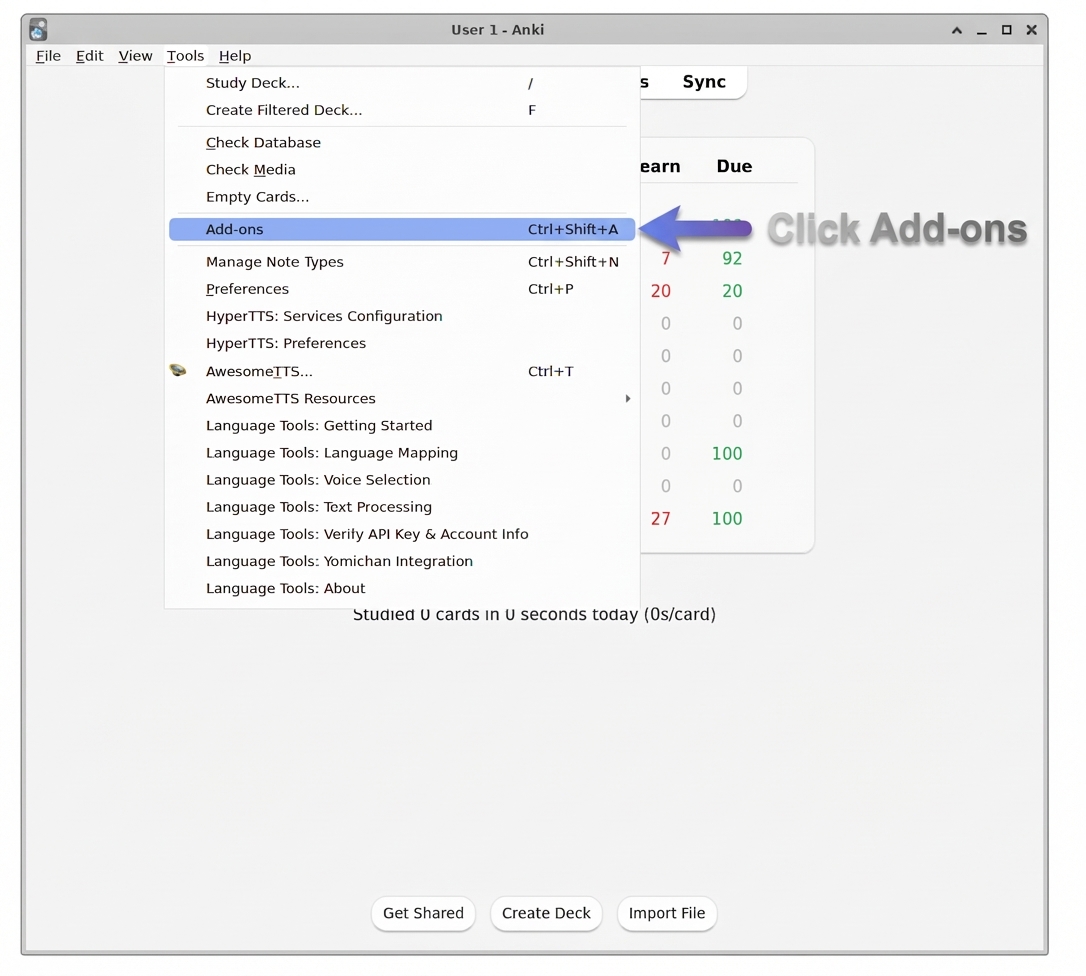
Task: Switch to the Sync tab
Action: coord(703,82)
